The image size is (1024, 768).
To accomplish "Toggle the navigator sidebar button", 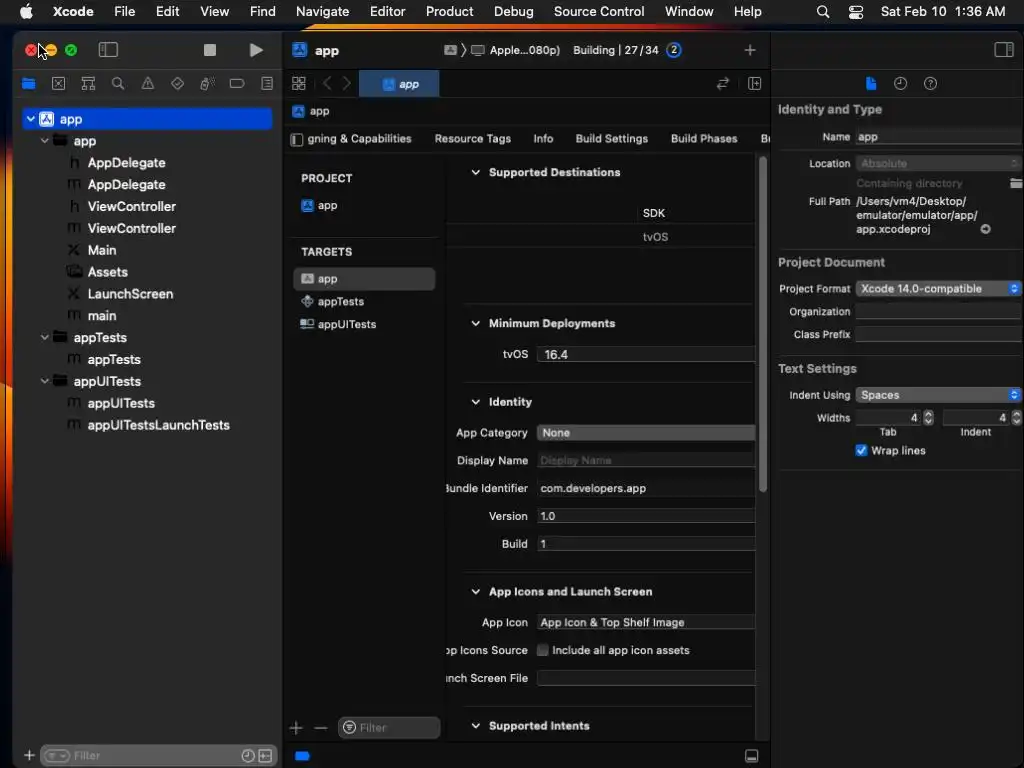I will [x=108, y=50].
